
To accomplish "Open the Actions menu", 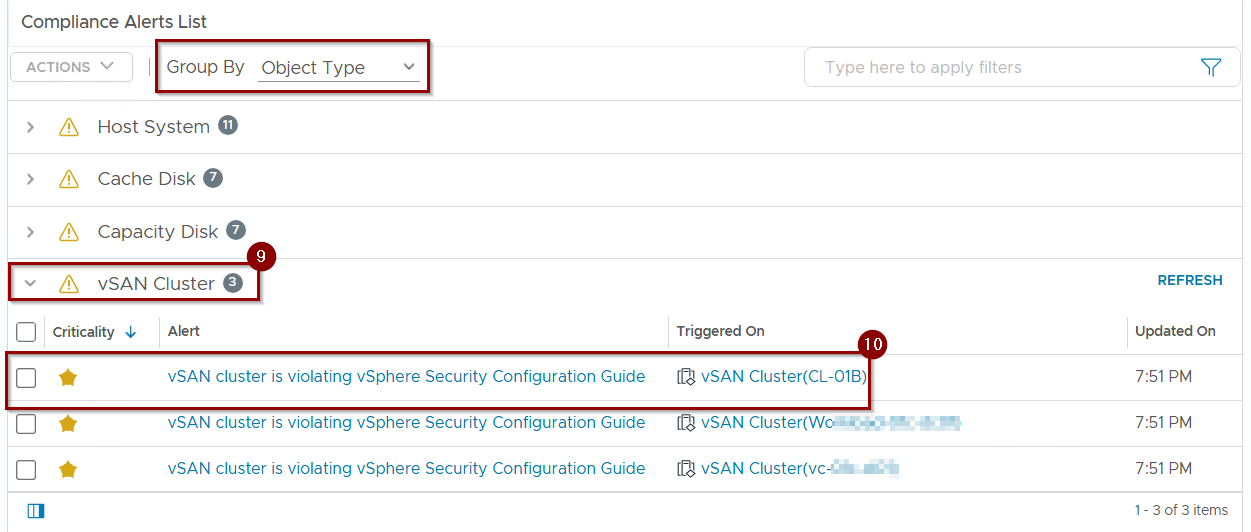I will pyautogui.click(x=70, y=67).
